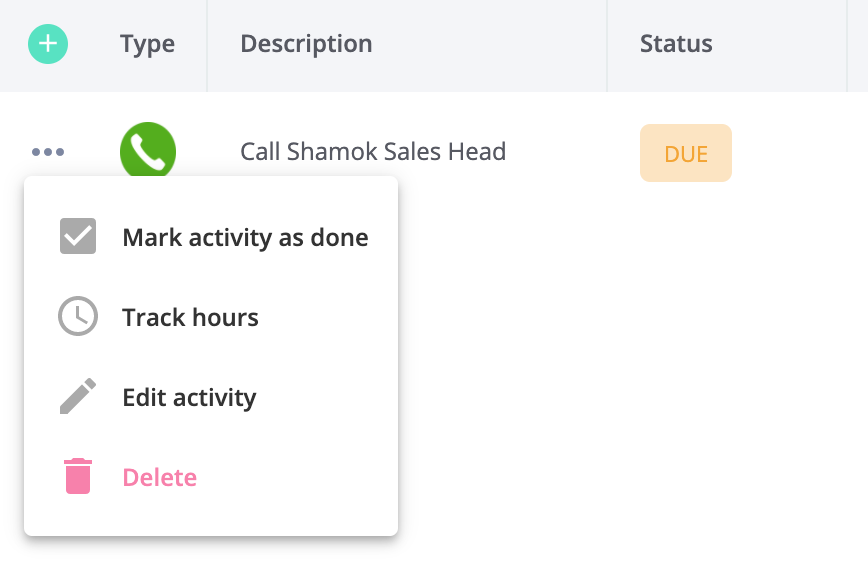Screen dimensions: 868x566
Task: Click the orange DUE status badge
Action: [x=686, y=153]
